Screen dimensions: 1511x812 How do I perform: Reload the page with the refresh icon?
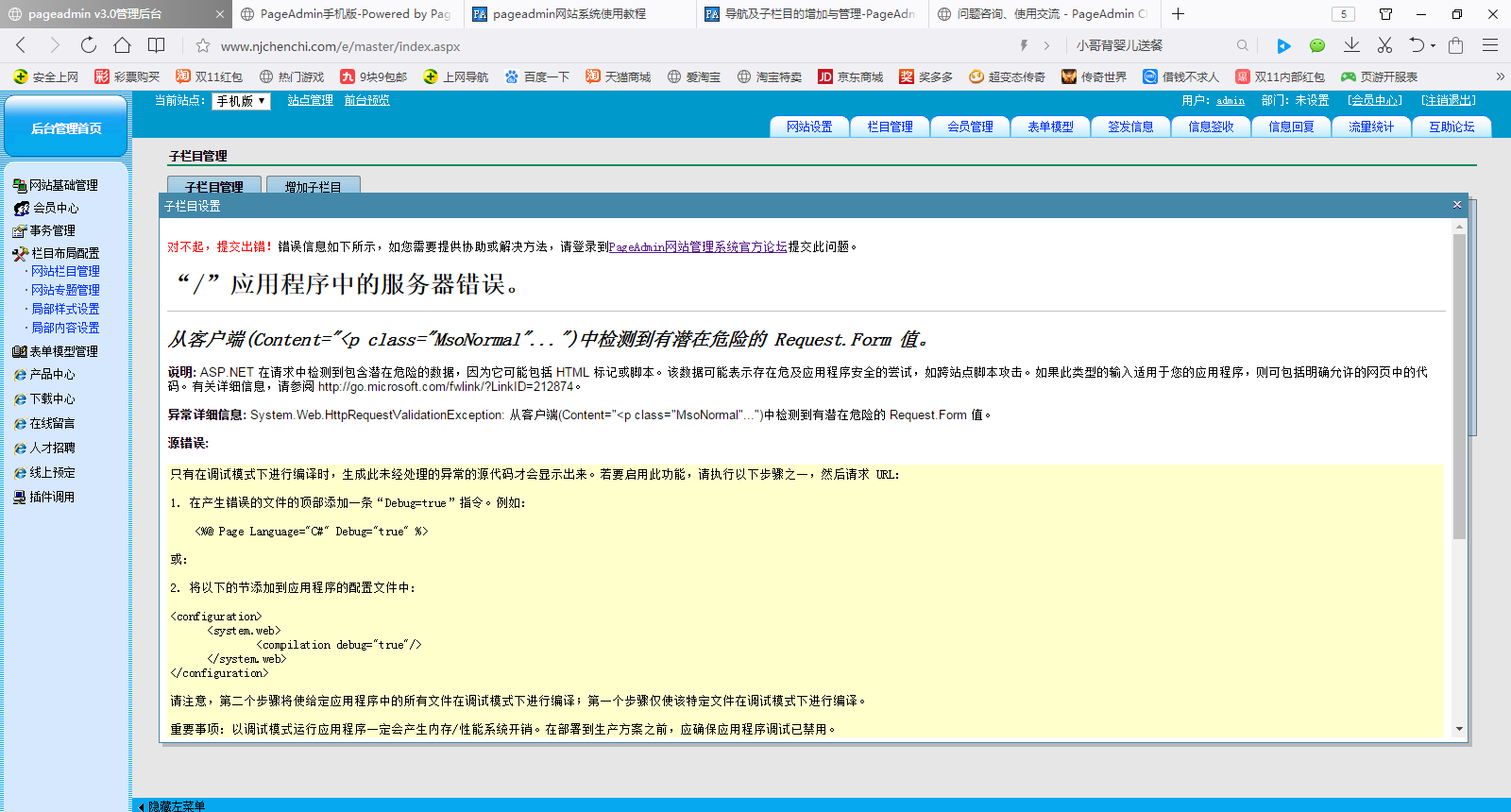(88, 45)
